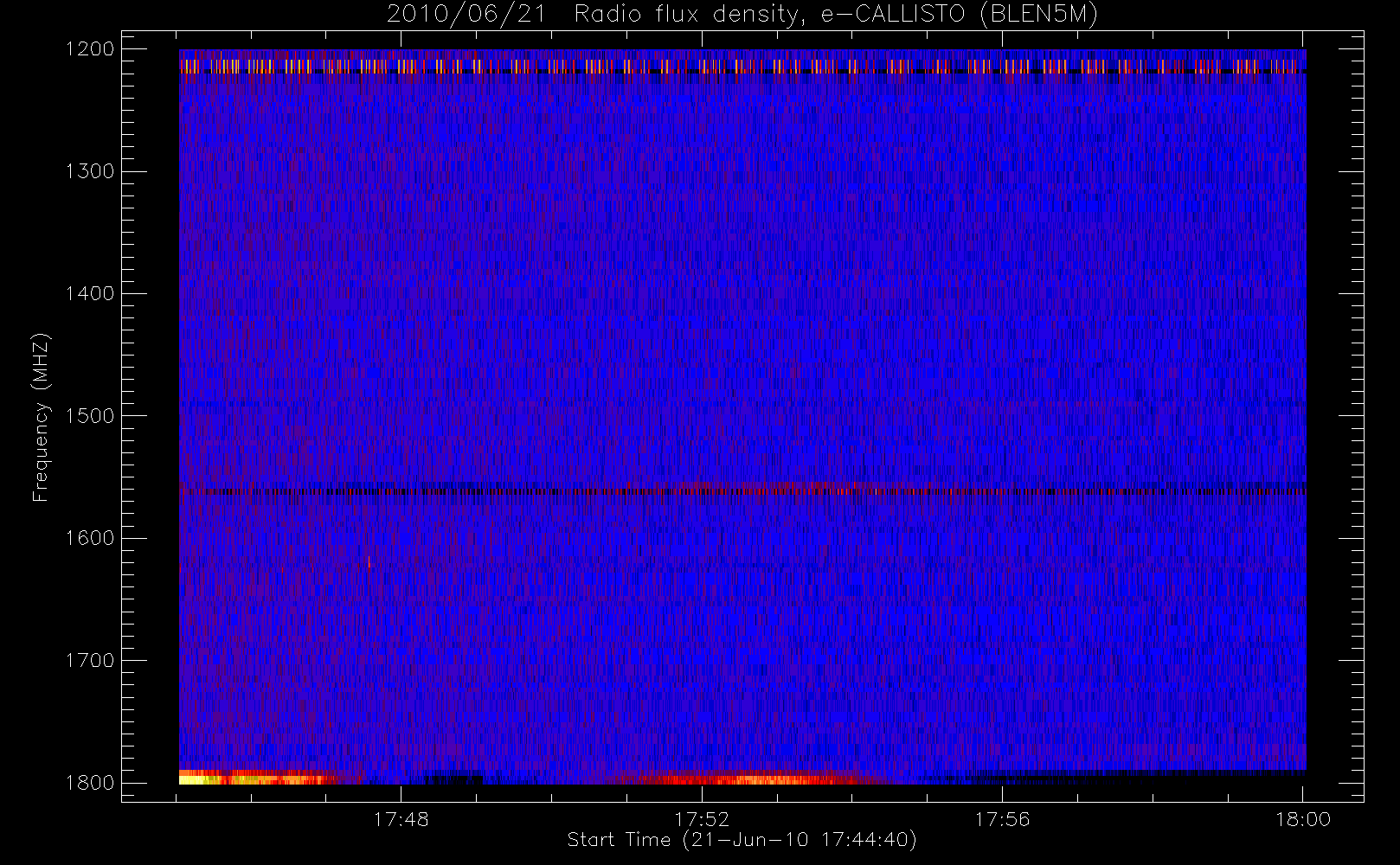Click the 17:48 time tick label
This screenshot has height=865, width=1400.
tap(401, 819)
